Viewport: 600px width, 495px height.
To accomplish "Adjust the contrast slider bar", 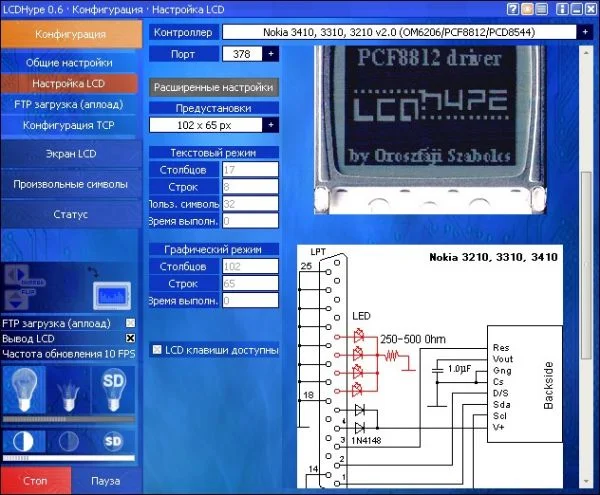I will 69,458.
